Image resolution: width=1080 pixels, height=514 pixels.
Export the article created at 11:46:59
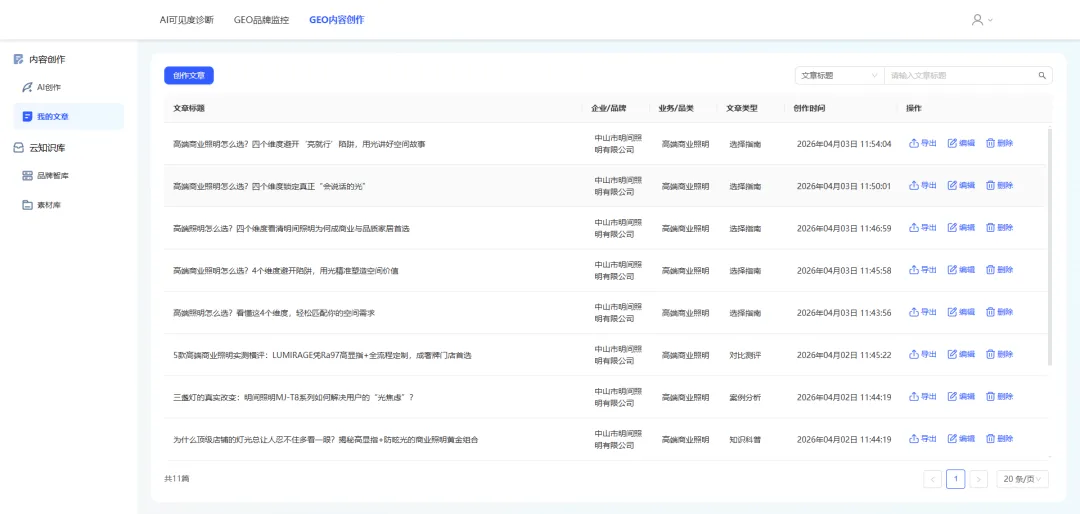tap(923, 227)
